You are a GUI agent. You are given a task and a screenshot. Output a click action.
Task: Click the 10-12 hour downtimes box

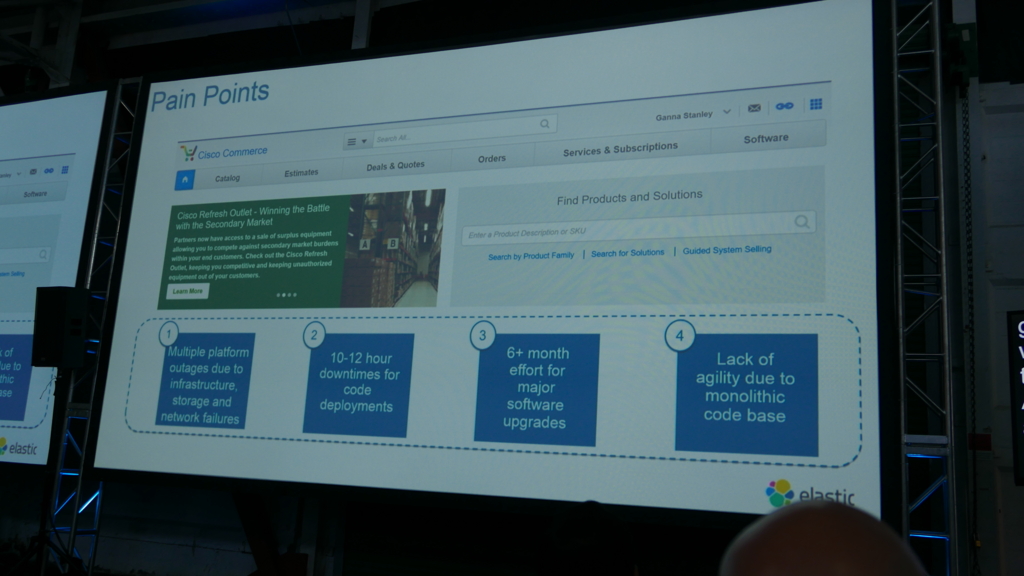click(x=358, y=384)
